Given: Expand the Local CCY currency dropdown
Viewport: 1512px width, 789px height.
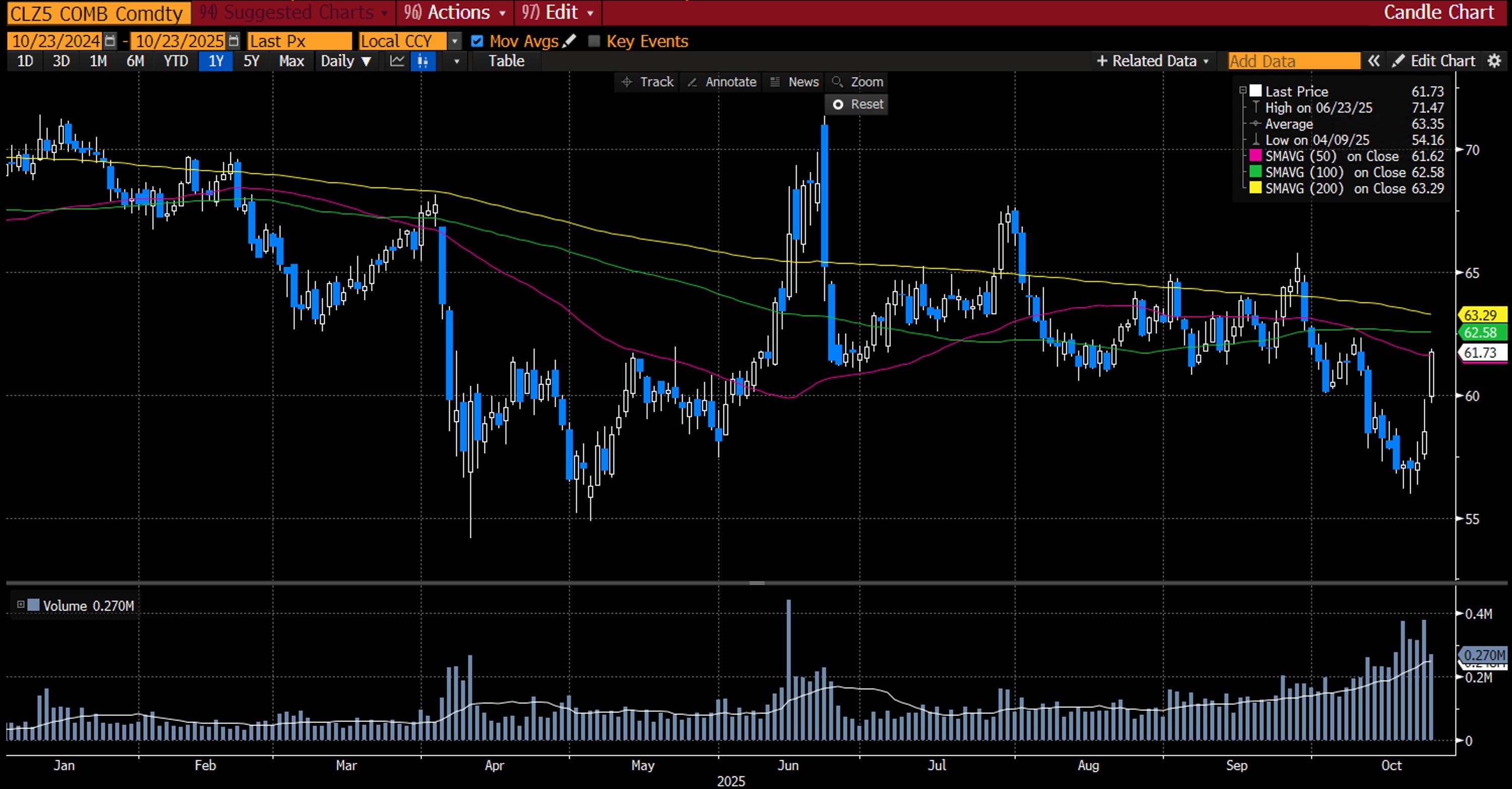Looking at the screenshot, I should coord(454,41).
